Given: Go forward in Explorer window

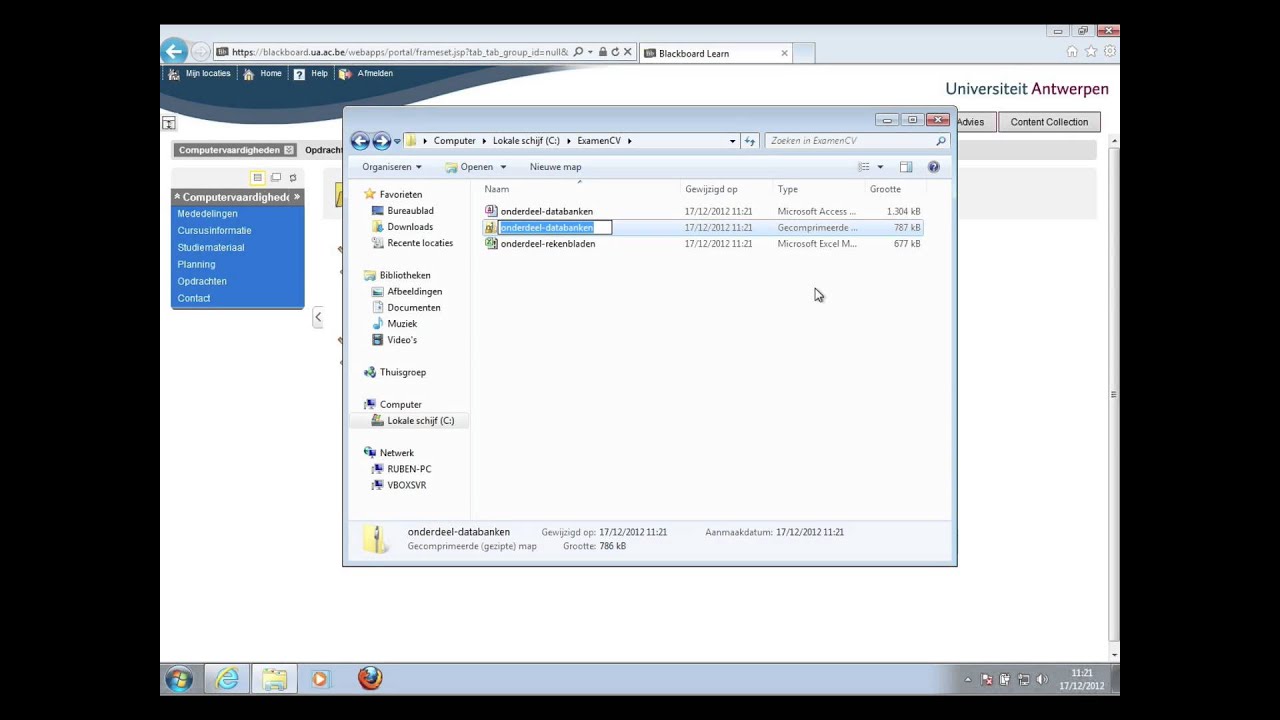Looking at the screenshot, I should (381, 141).
